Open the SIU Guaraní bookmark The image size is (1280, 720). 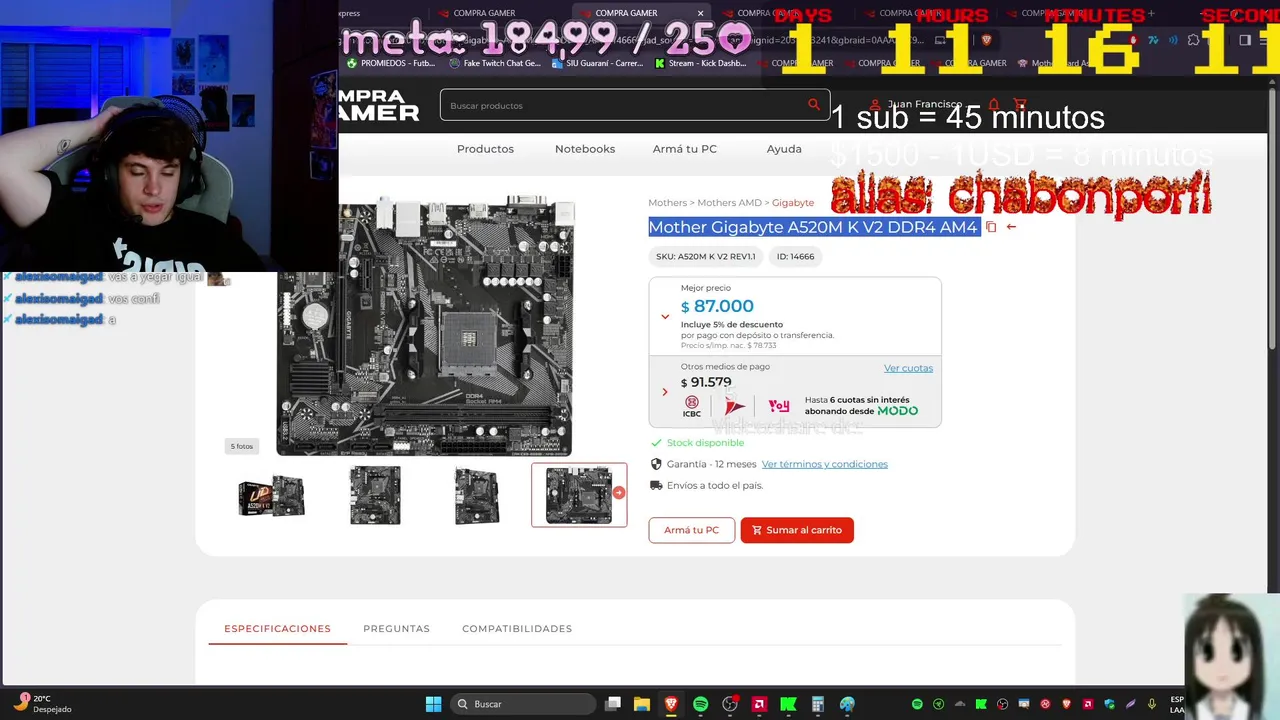(598, 63)
